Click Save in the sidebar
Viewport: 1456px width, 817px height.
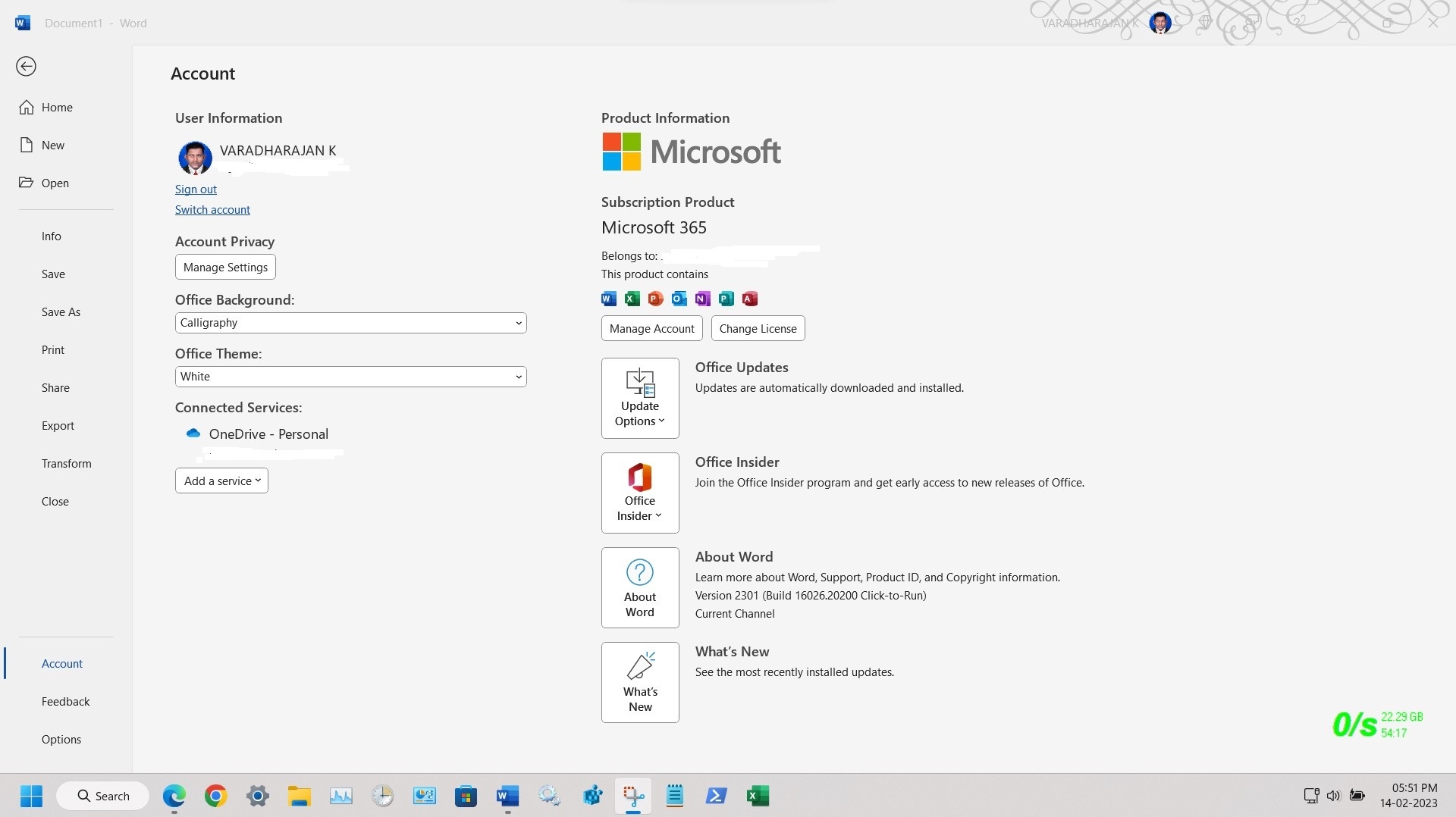click(x=53, y=274)
